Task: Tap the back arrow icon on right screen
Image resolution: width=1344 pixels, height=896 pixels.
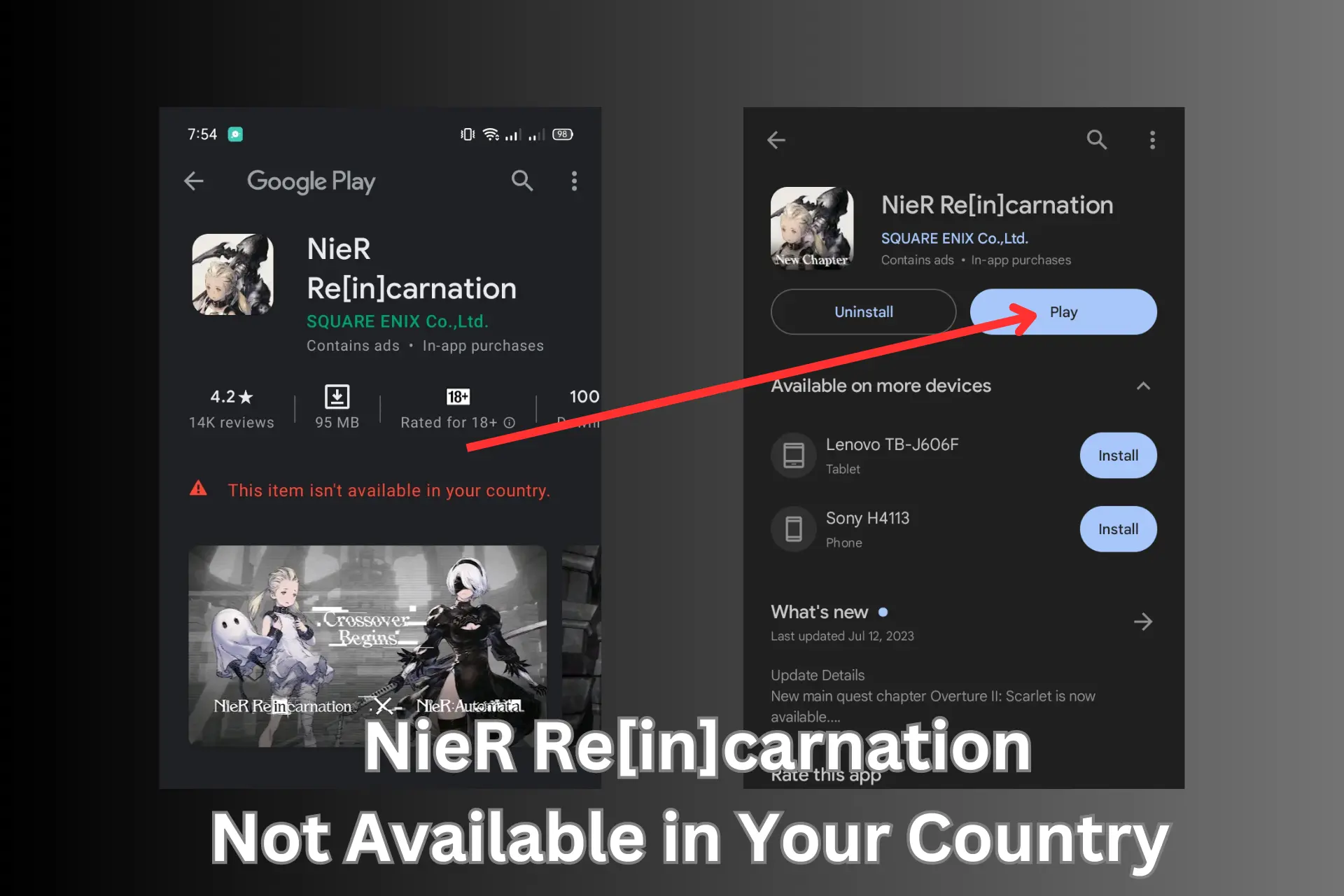Action: coord(776,140)
